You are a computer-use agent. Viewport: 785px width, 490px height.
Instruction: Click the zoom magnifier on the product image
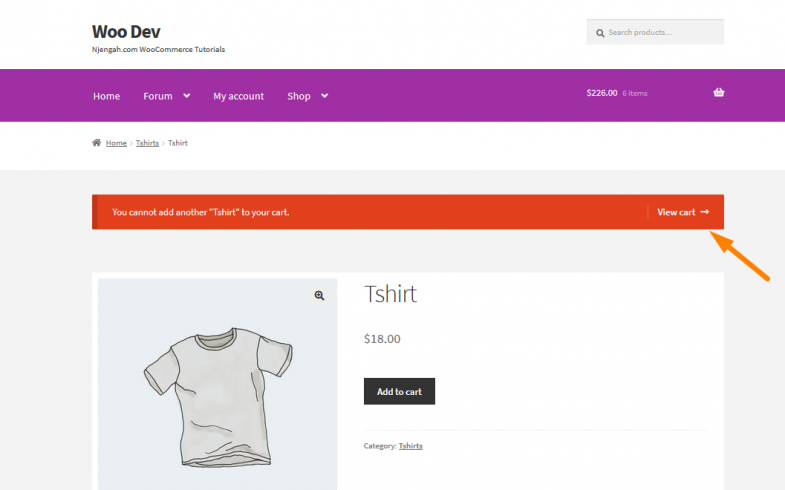(x=319, y=295)
